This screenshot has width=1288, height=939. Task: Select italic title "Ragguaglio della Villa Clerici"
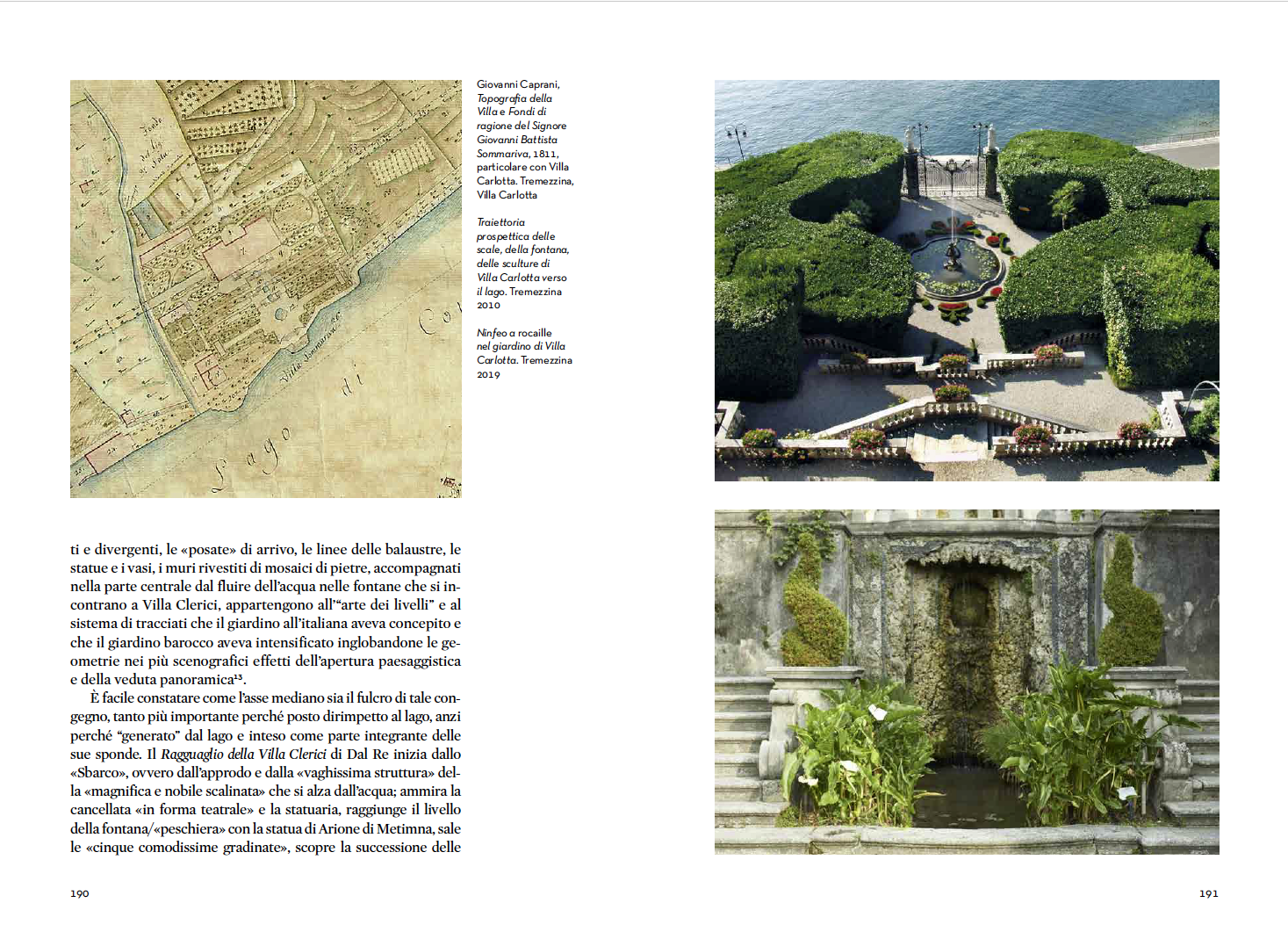(244, 755)
